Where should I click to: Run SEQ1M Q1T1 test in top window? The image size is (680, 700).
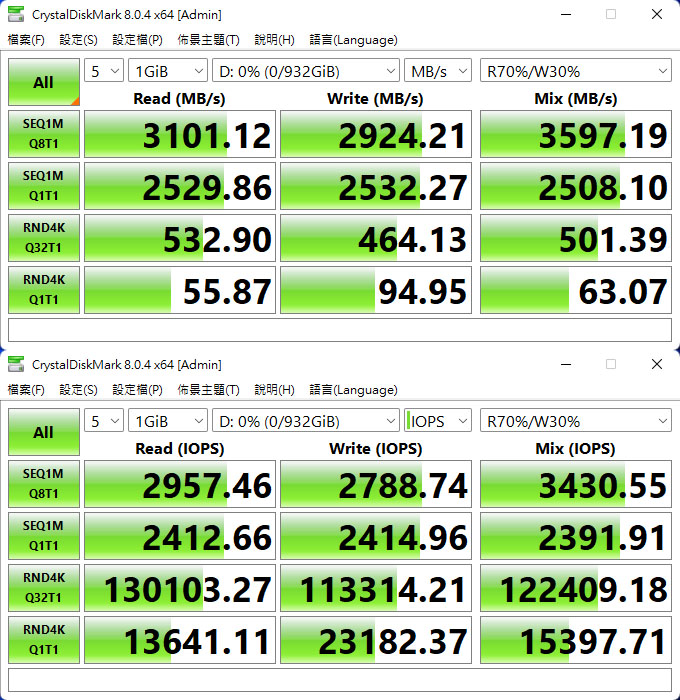pyautogui.click(x=44, y=186)
